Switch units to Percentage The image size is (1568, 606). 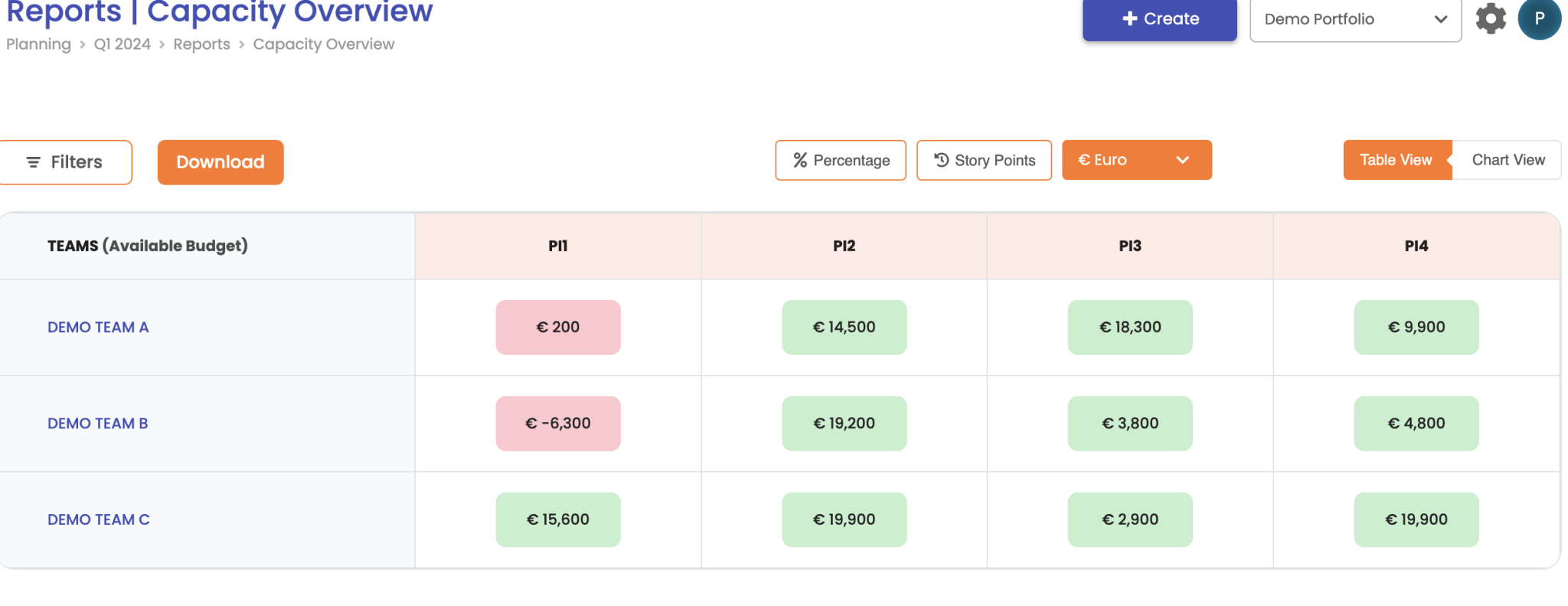(x=841, y=160)
